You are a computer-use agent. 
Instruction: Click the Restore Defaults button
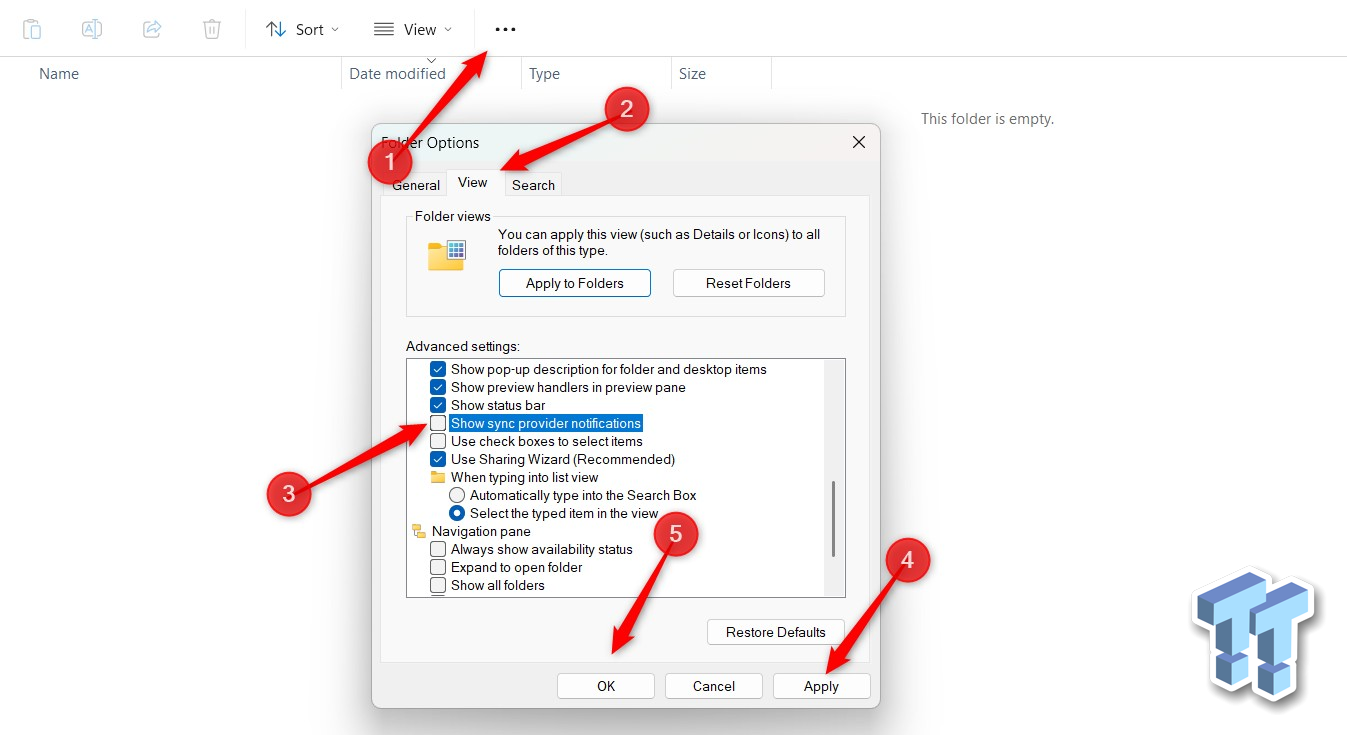point(775,631)
